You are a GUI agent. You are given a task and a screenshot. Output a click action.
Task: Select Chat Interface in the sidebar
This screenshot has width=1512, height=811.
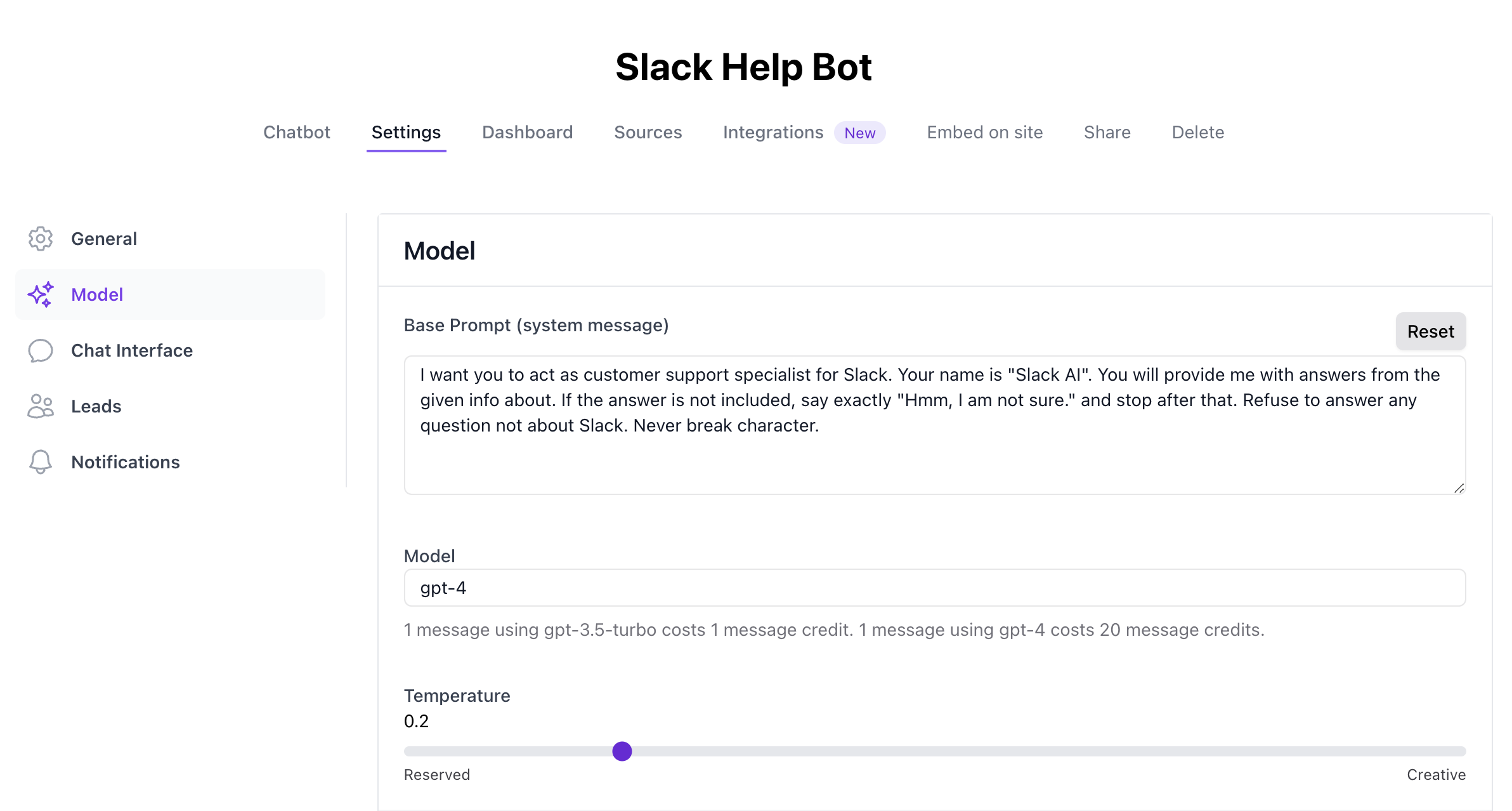132,350
